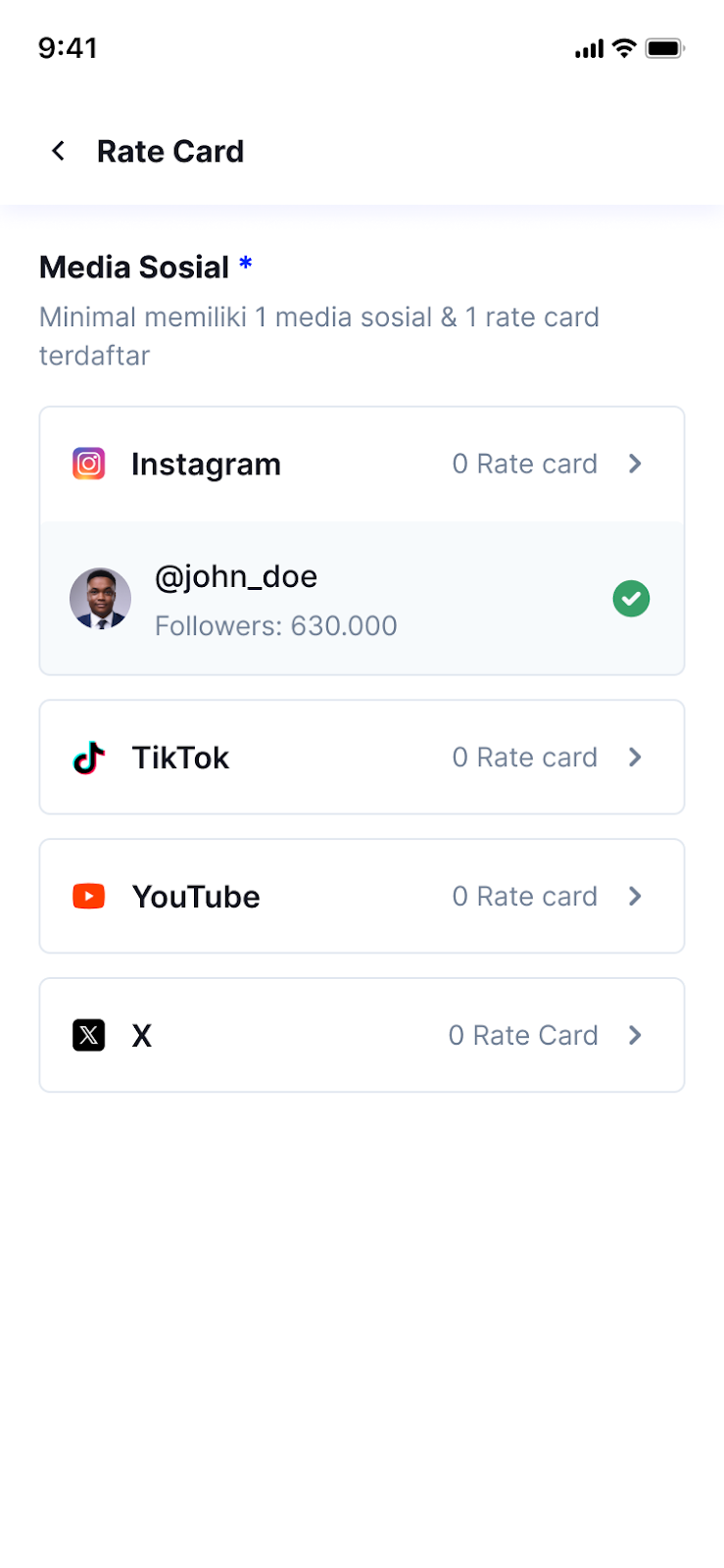This screenshot has width=724, height=1568.
Task: Click the TikTok logo icon
Action: coord(89,758)
